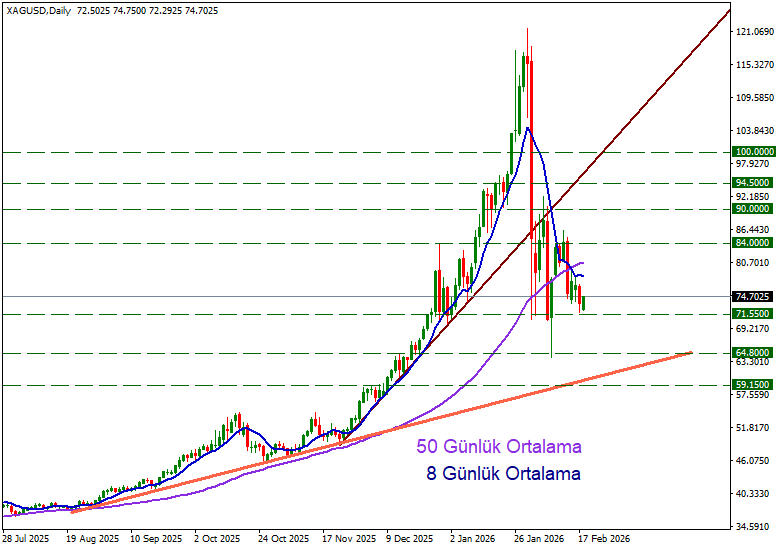Click the 121.0690 value on price axis

755,33
